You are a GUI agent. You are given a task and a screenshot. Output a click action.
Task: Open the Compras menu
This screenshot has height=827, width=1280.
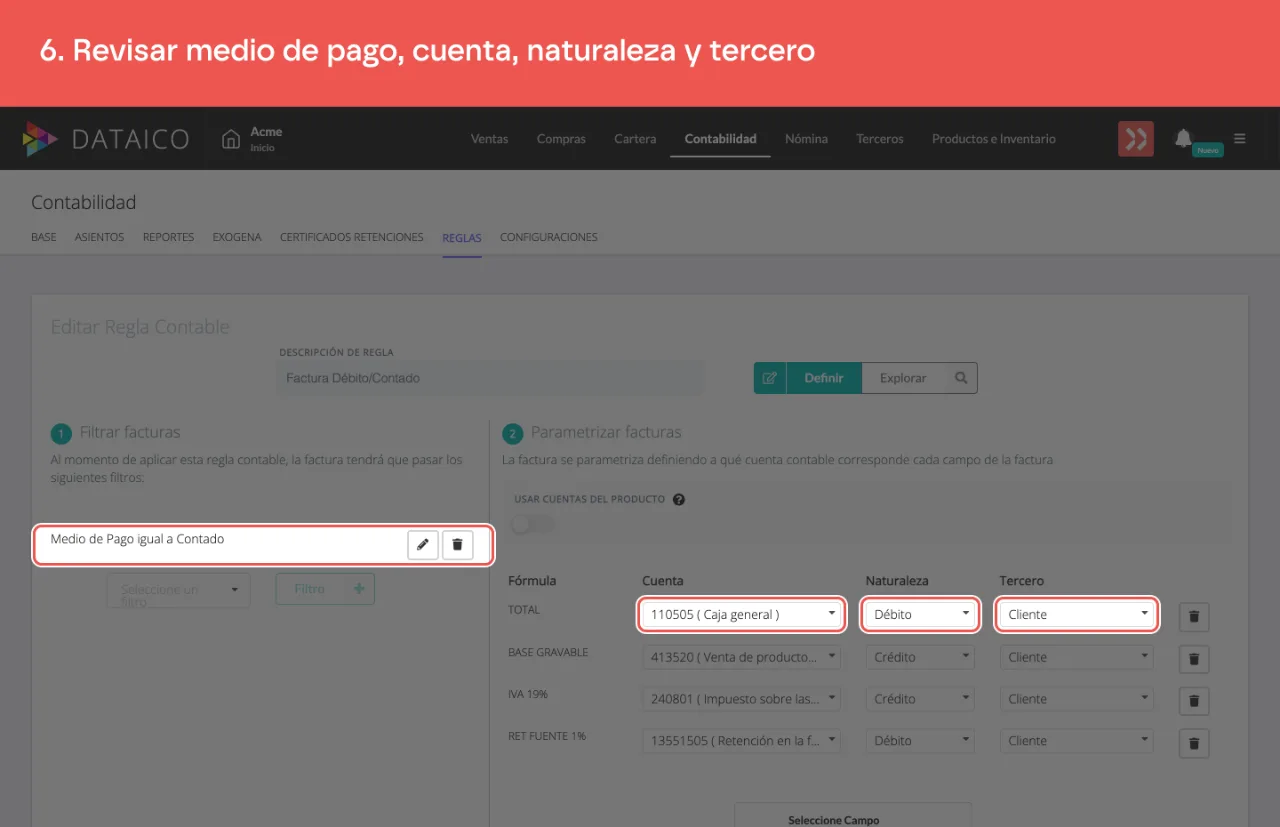561,139
